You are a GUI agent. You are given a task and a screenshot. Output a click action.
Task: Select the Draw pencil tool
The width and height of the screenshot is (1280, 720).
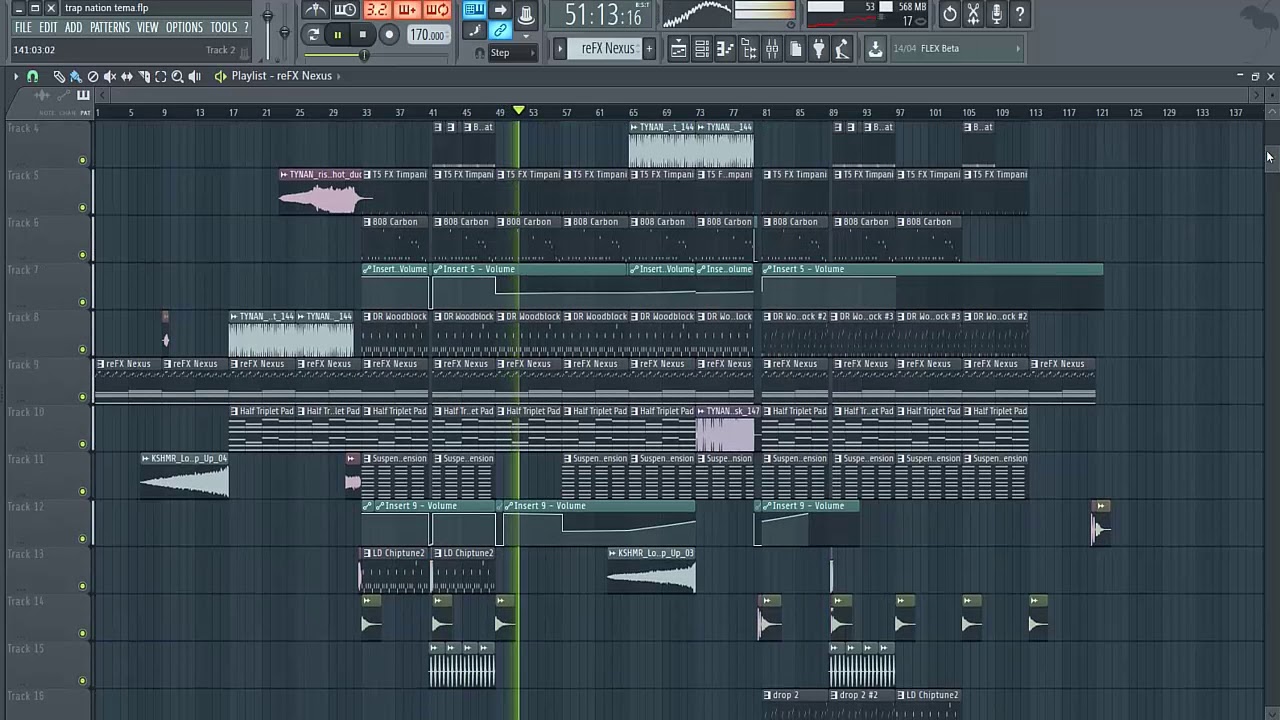point(59,76)
